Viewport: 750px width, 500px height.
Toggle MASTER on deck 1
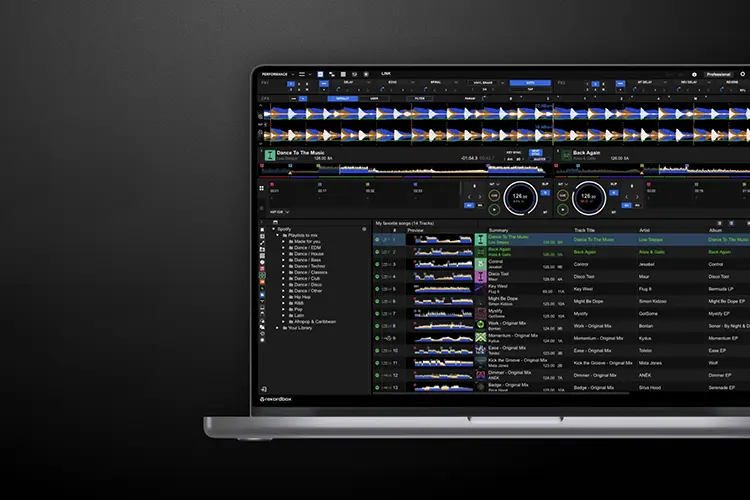[x=539, y=159]
